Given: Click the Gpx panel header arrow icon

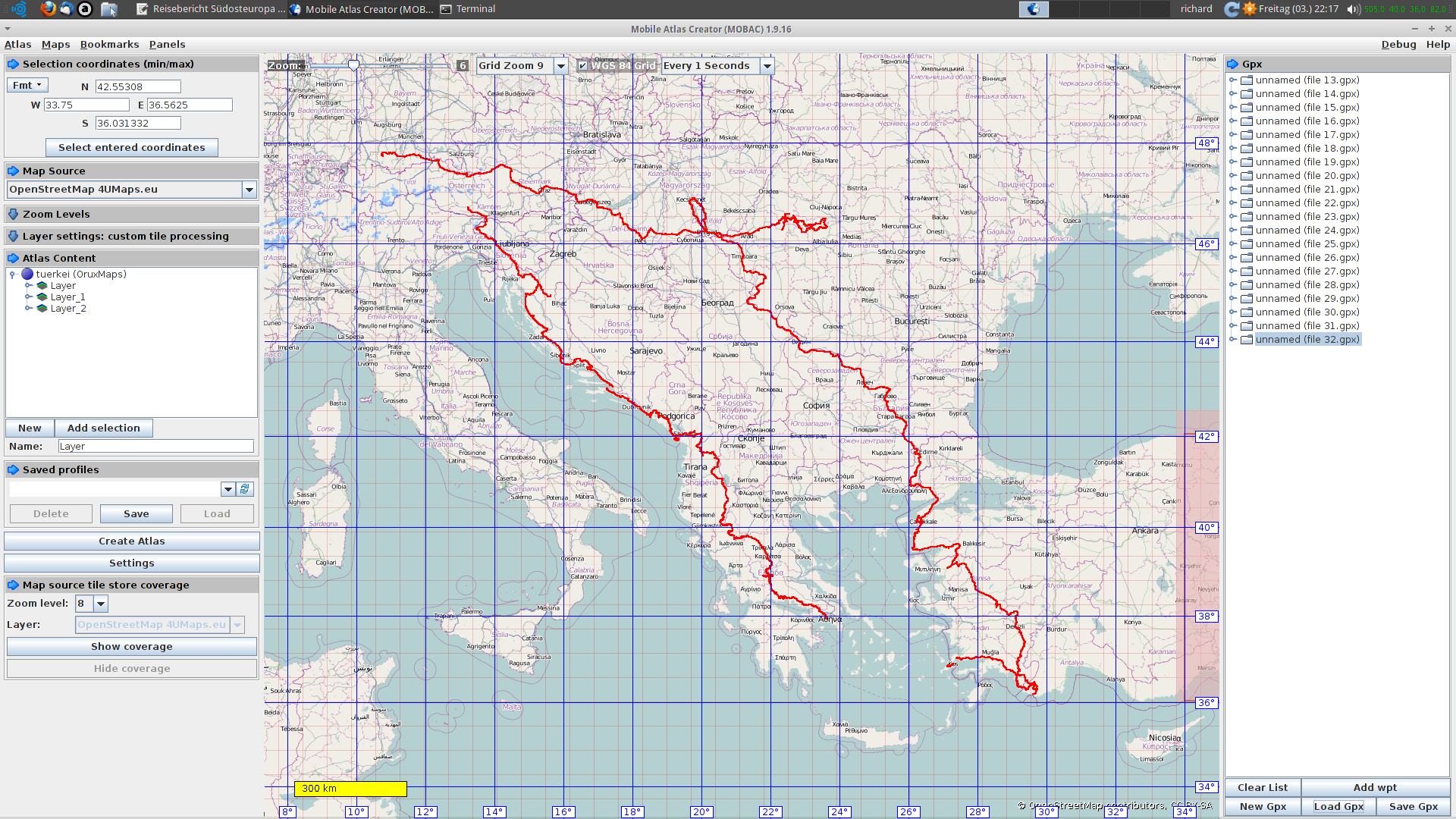Looking at the screenshot, I should [1233, 64].
